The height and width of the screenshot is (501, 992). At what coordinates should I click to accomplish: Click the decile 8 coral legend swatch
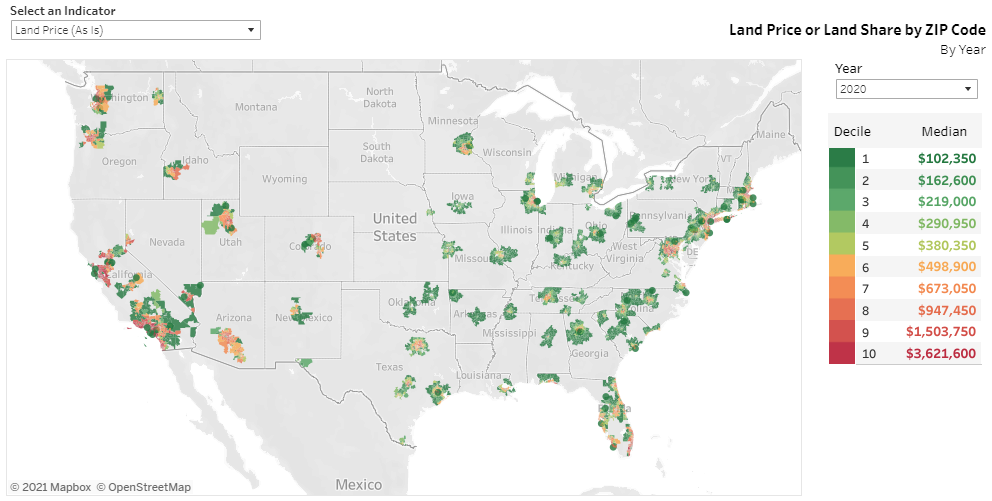[x=841, y=310]
